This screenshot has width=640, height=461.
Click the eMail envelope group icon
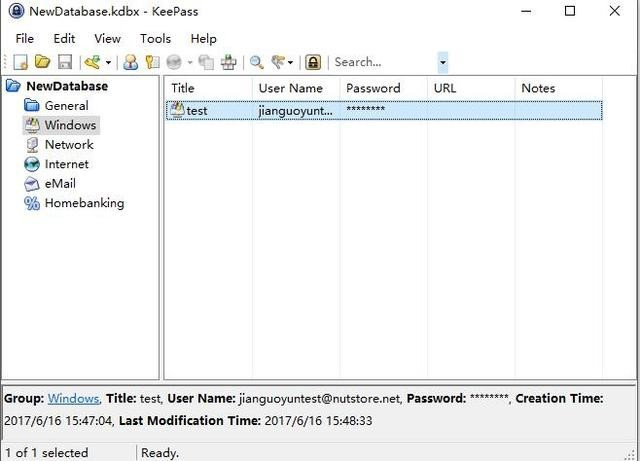[32, 184]
